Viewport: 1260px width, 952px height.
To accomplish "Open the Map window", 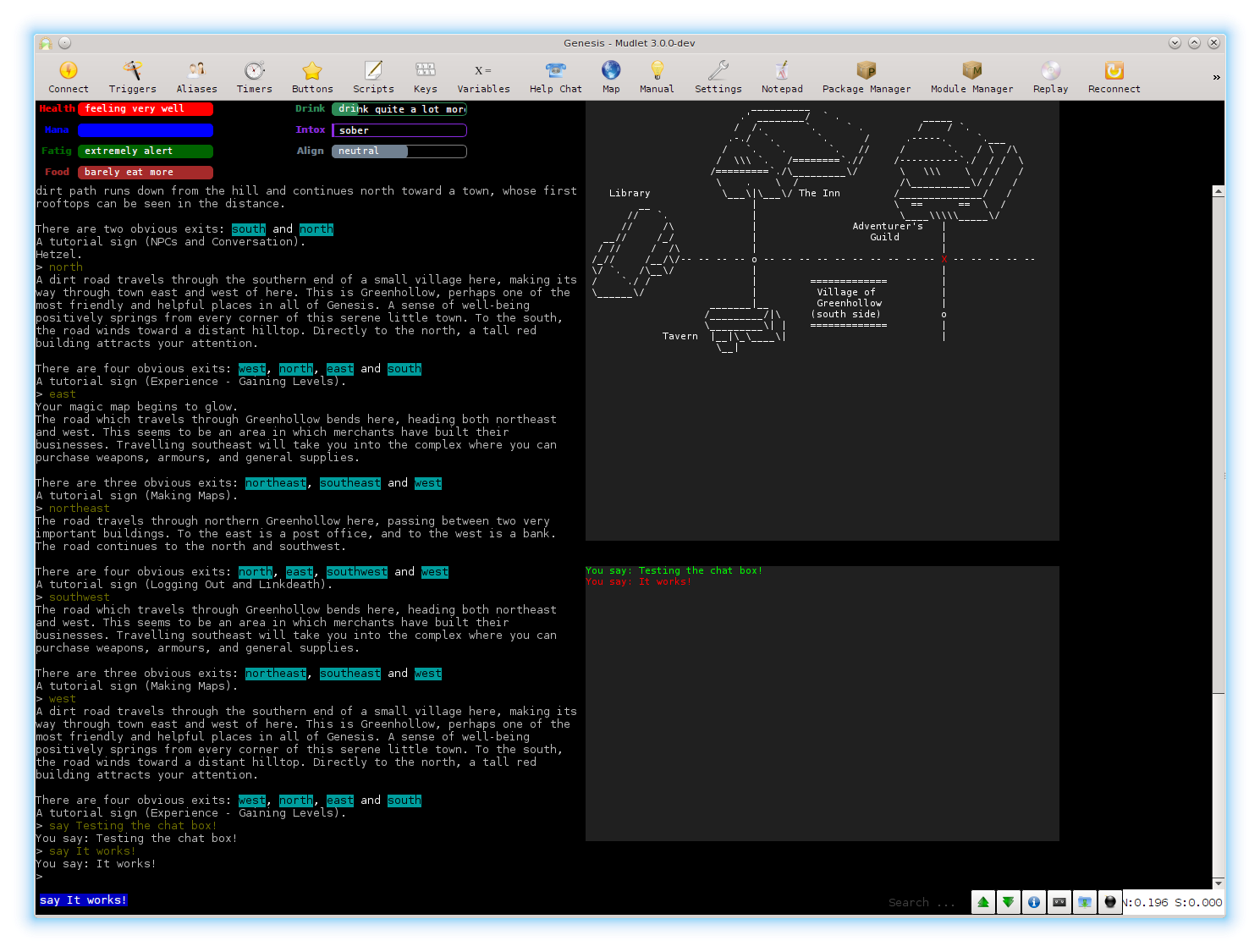I will (x=611, y=77).
